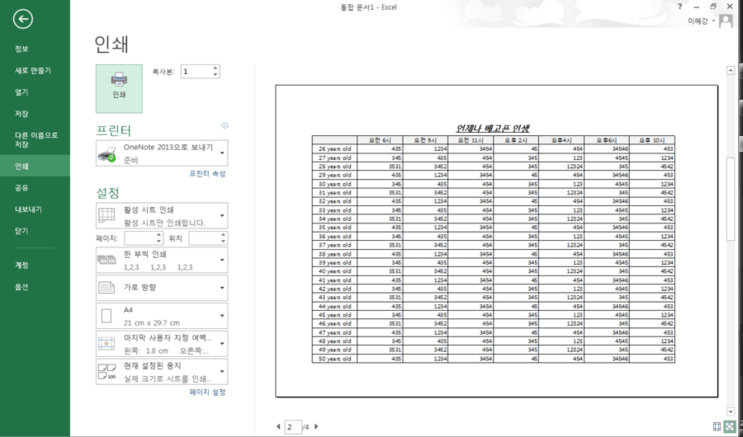Go to next page arrow in preview

(x=317, y=427)
